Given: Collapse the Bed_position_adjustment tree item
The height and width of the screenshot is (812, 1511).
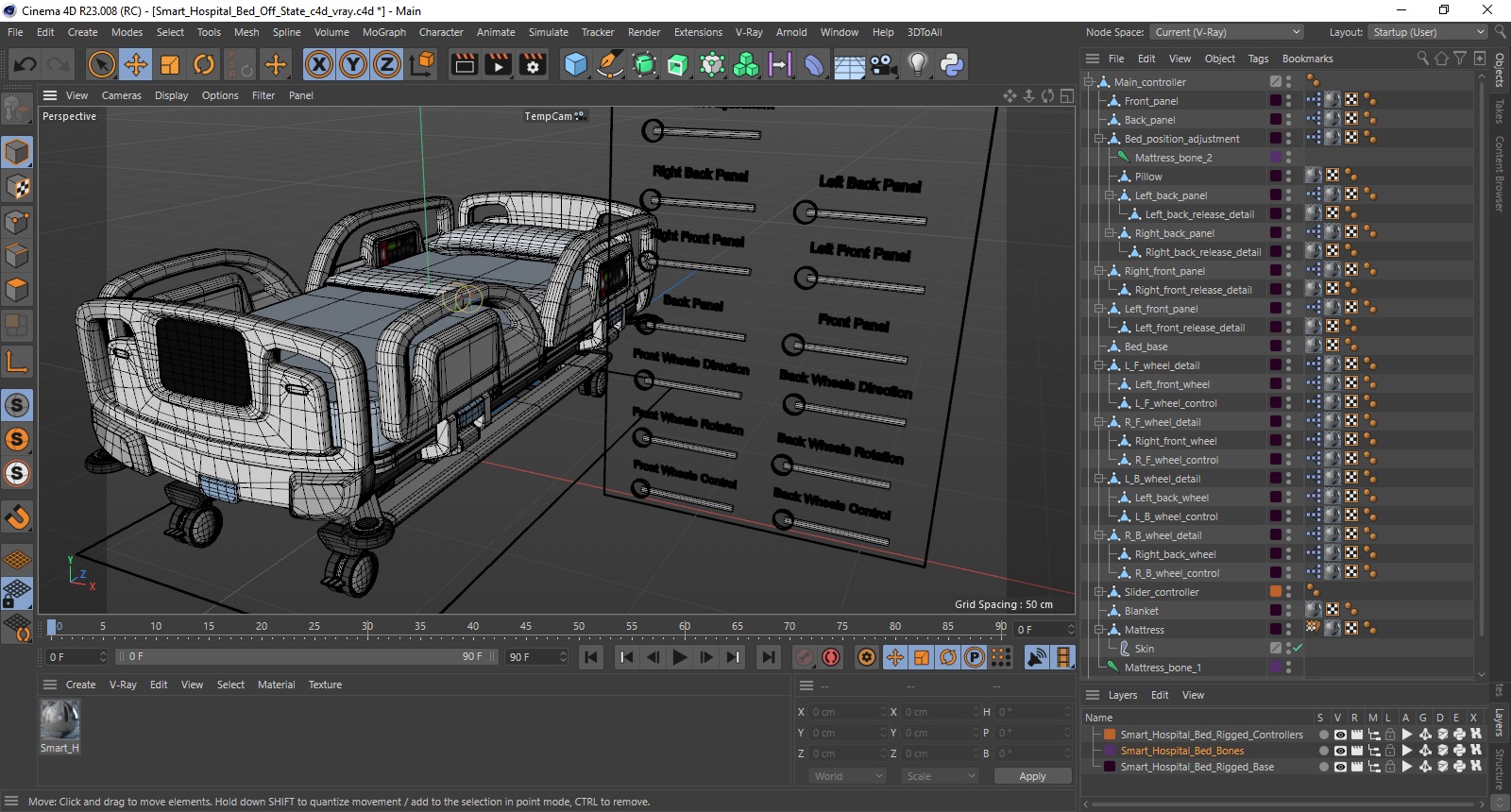Looking at the screenshot, I should (1099, 139).
